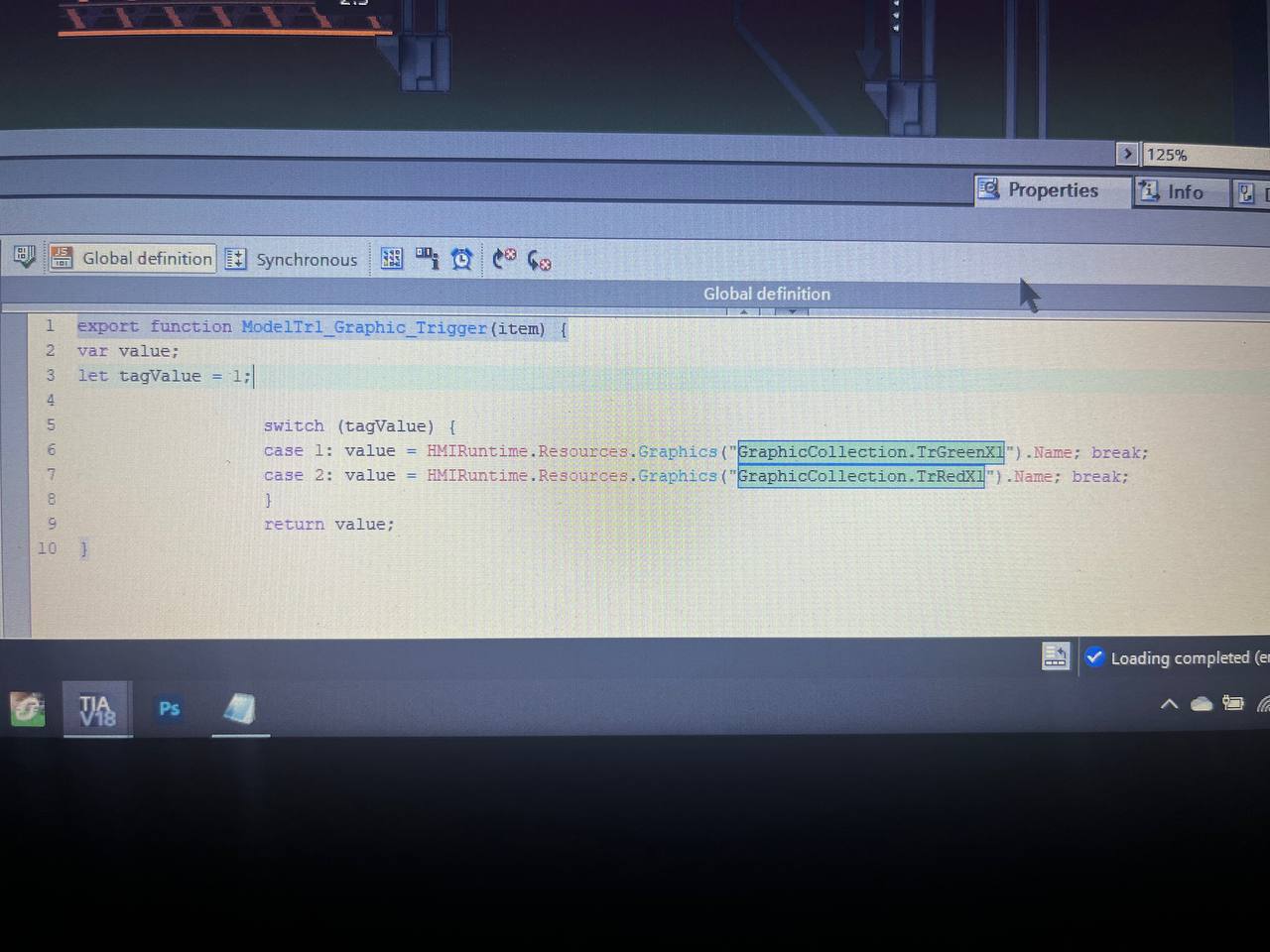Click the OneDrive cloud tray icon
Screen dimensions: 1270x952
1201,704
